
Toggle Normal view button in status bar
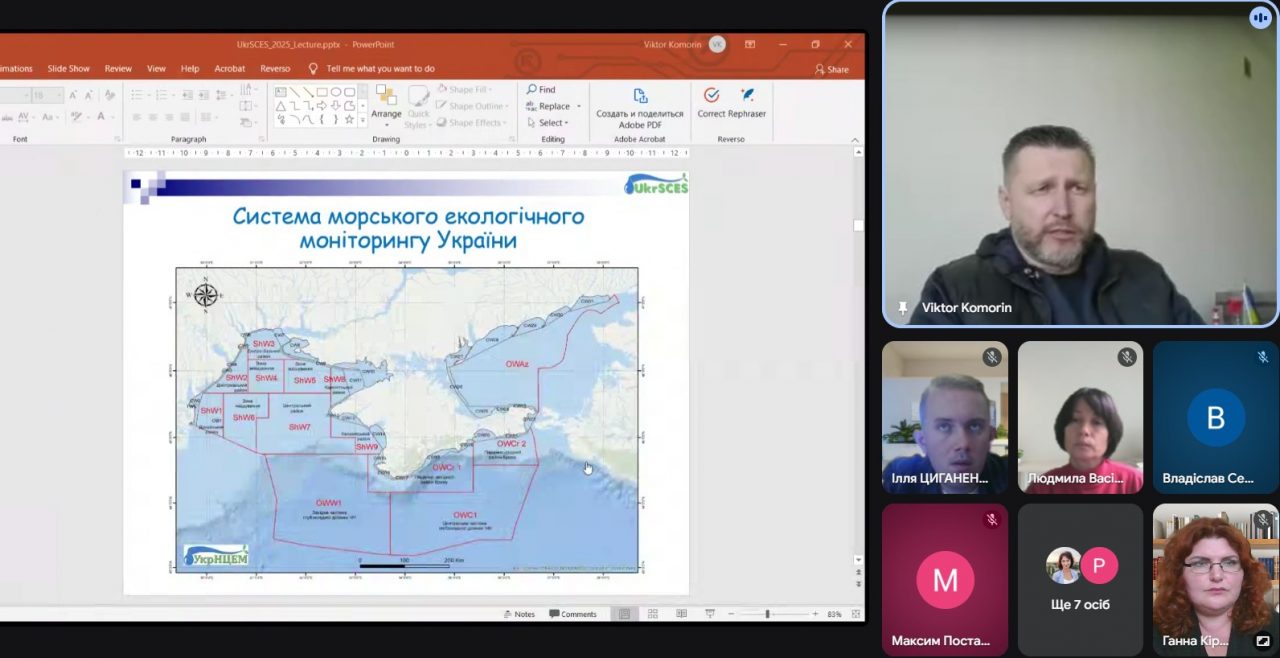pos(624,614)
